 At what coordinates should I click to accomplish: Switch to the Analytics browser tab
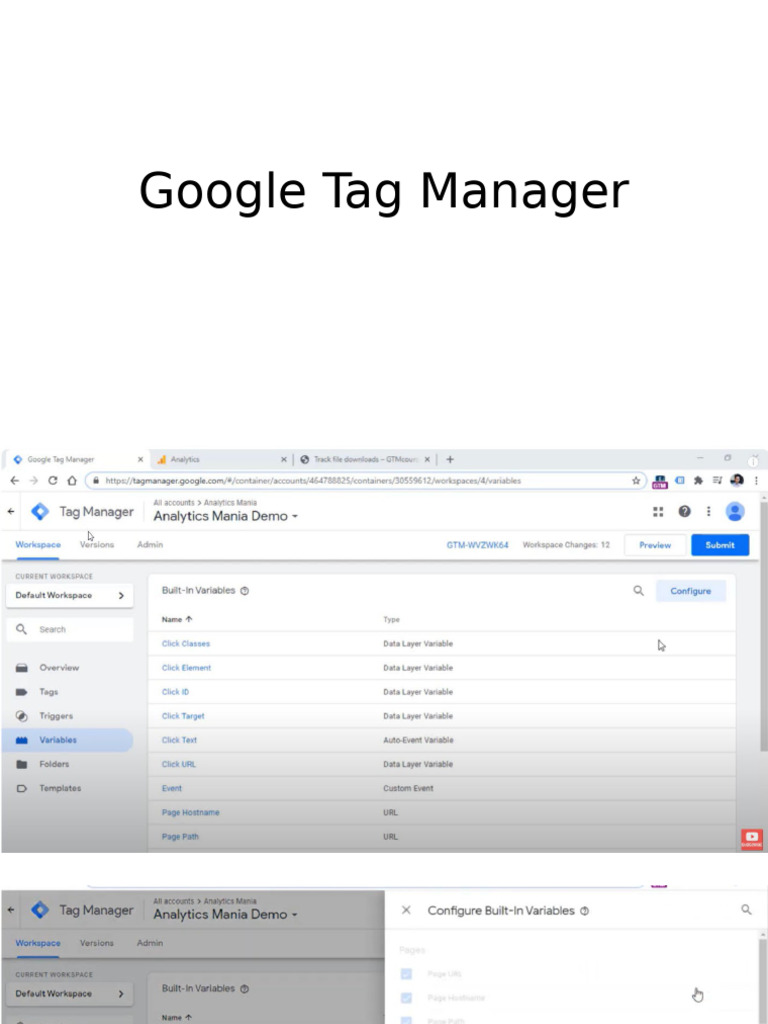coord(221,459)
